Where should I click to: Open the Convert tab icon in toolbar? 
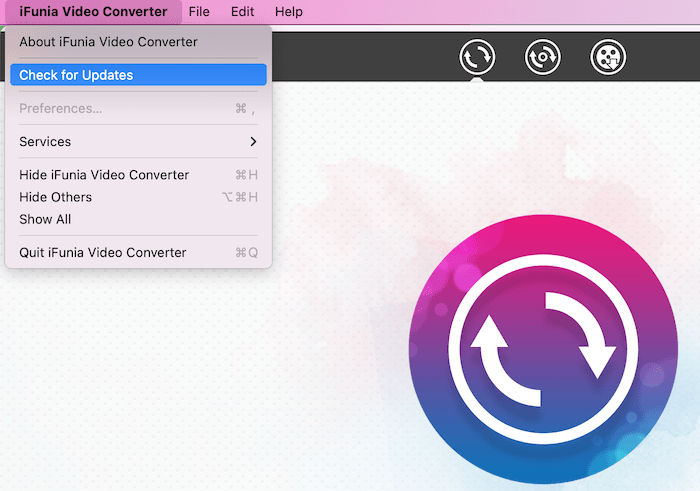[477, 57]
